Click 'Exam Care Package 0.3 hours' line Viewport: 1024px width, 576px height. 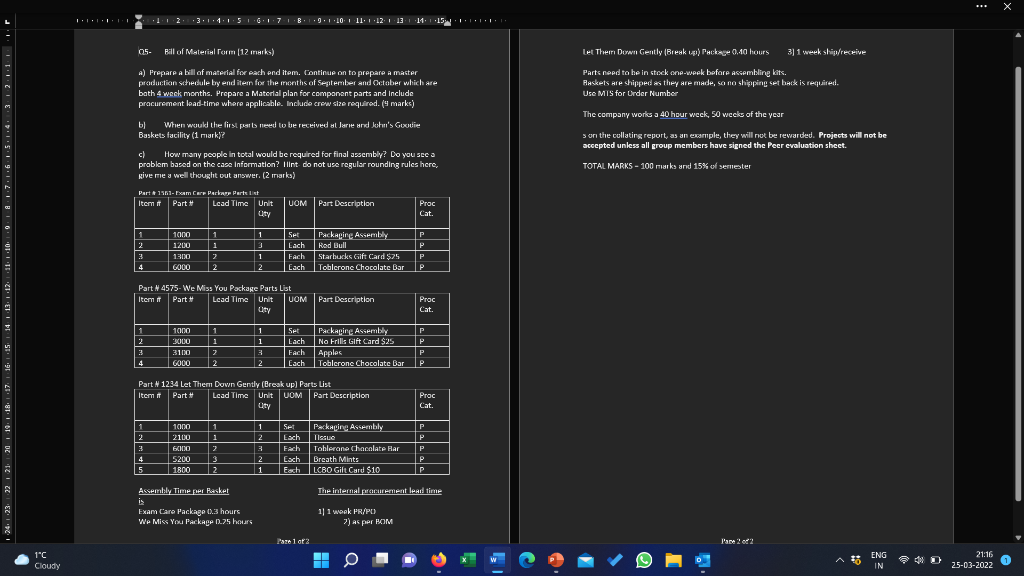point(189,511)
